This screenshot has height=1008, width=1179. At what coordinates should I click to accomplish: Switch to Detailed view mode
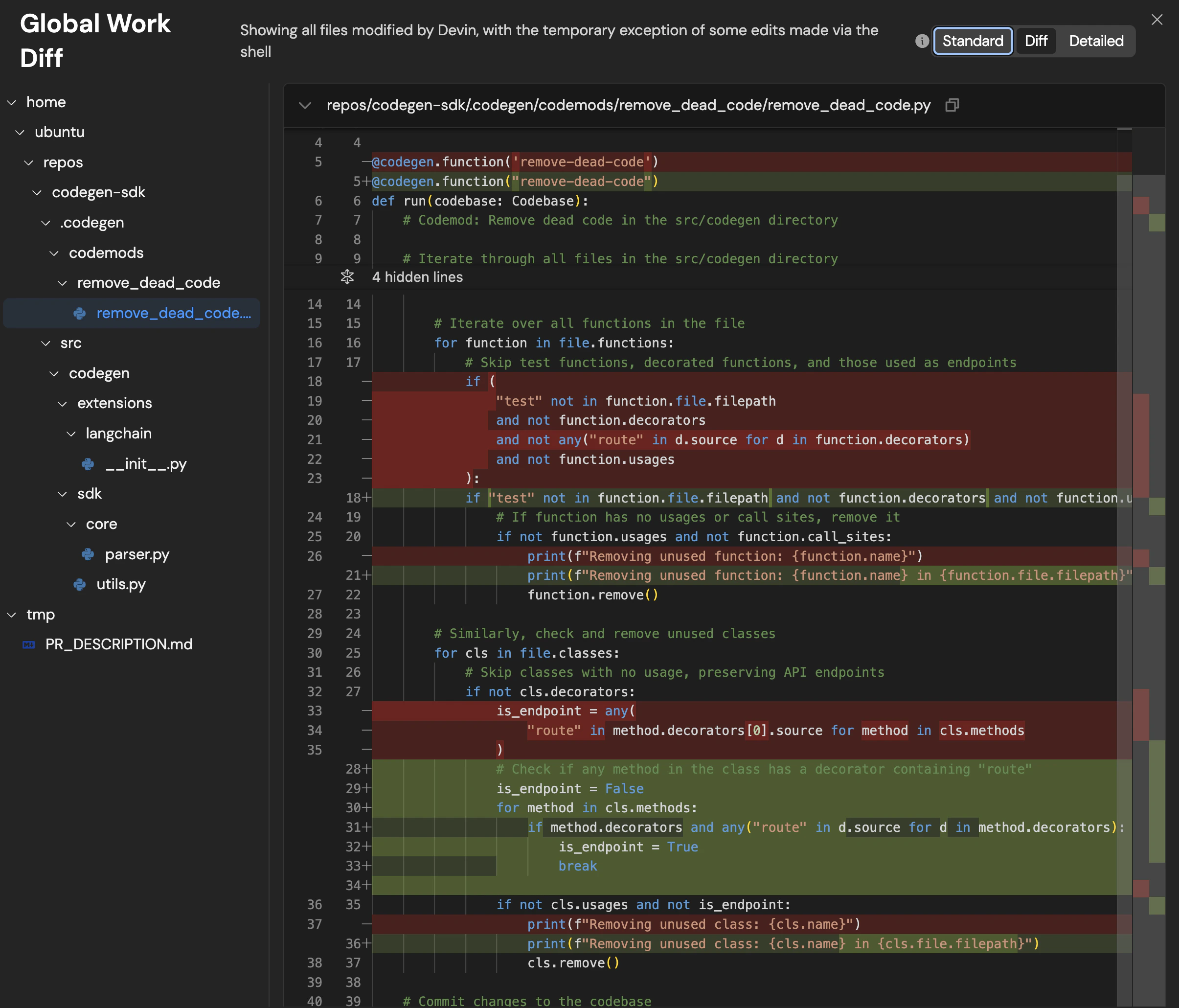tap(1096, 41)
